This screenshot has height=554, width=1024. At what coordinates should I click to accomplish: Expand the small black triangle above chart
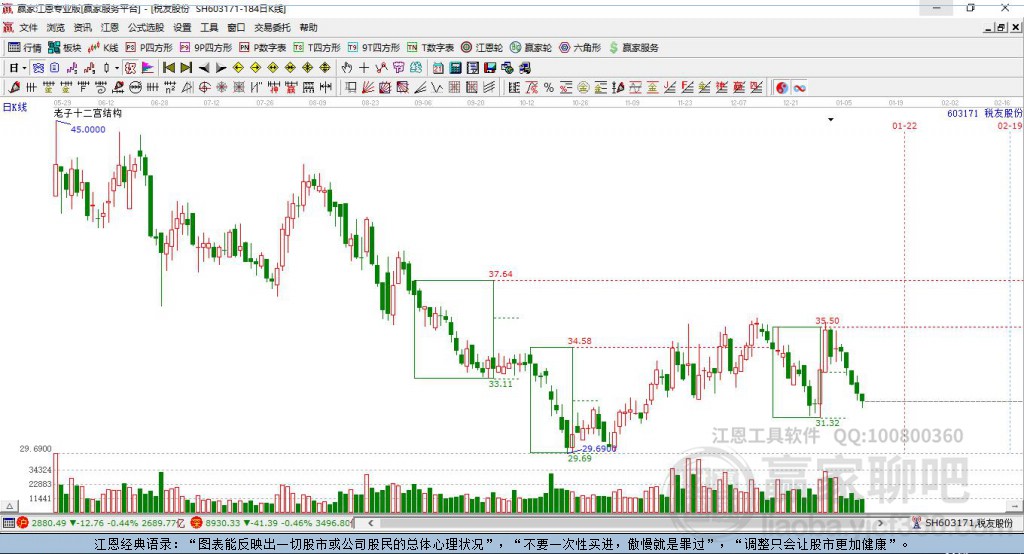pyautogui.click(x=831, y=120)
